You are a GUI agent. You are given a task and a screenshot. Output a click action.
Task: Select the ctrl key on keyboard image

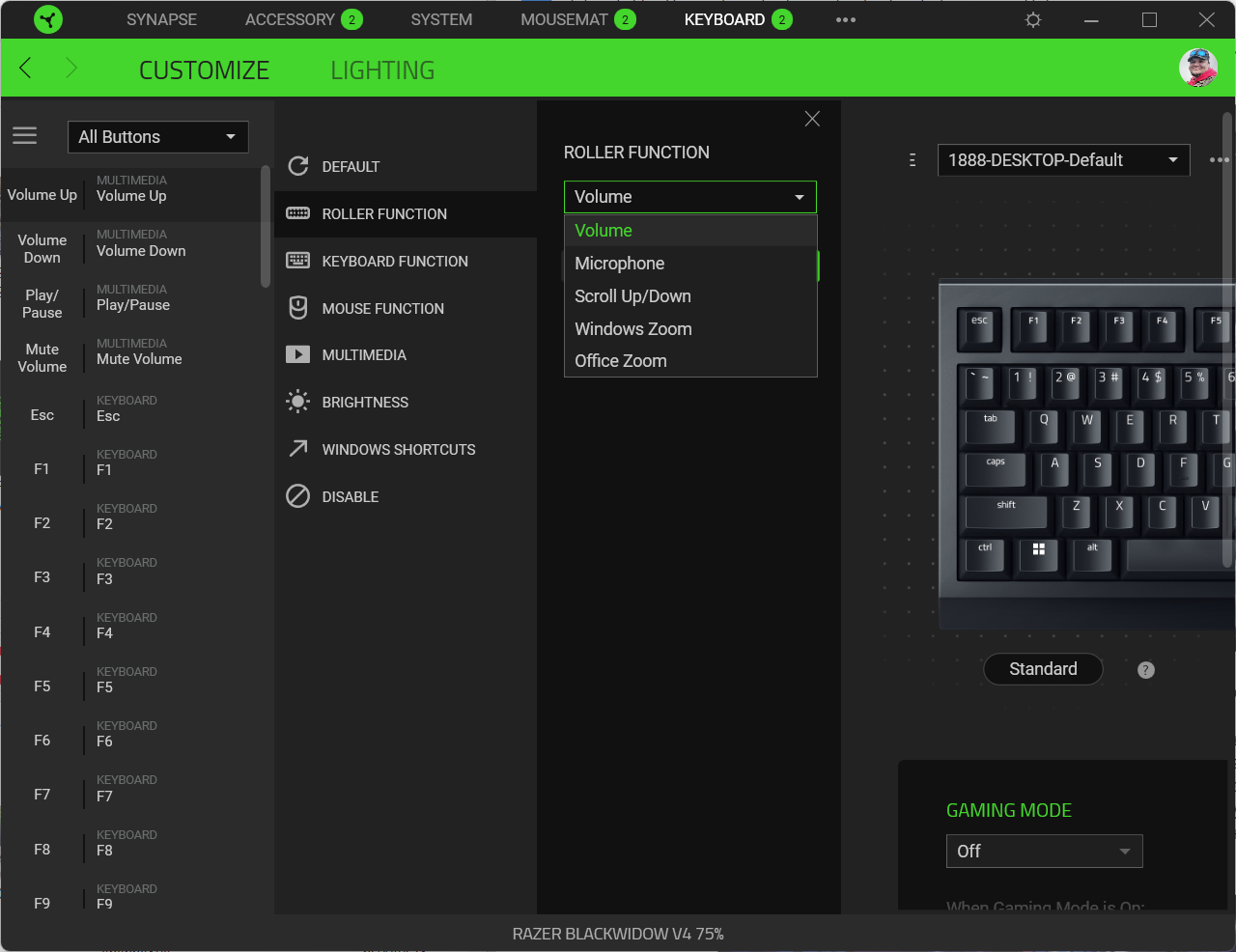point(985,554)
